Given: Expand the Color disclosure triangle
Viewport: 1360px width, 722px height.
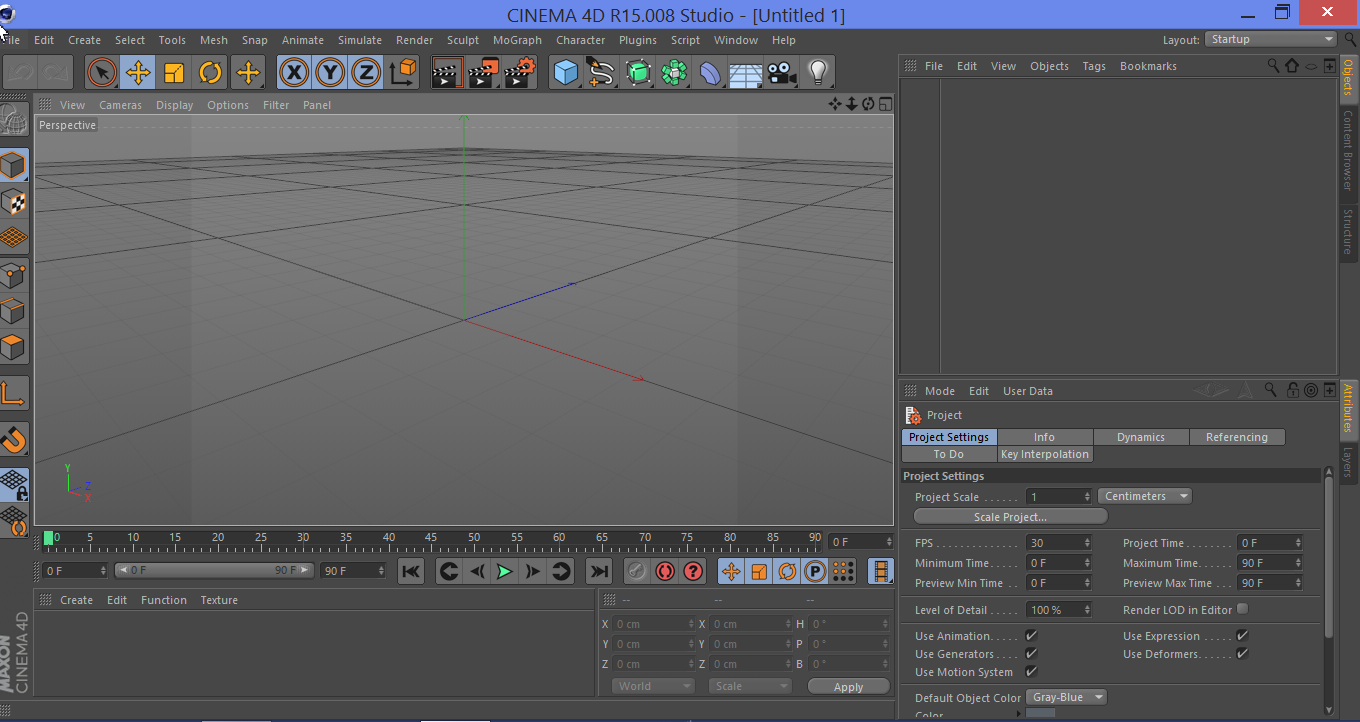Looking at the screenshot, I should (1019, 714).
